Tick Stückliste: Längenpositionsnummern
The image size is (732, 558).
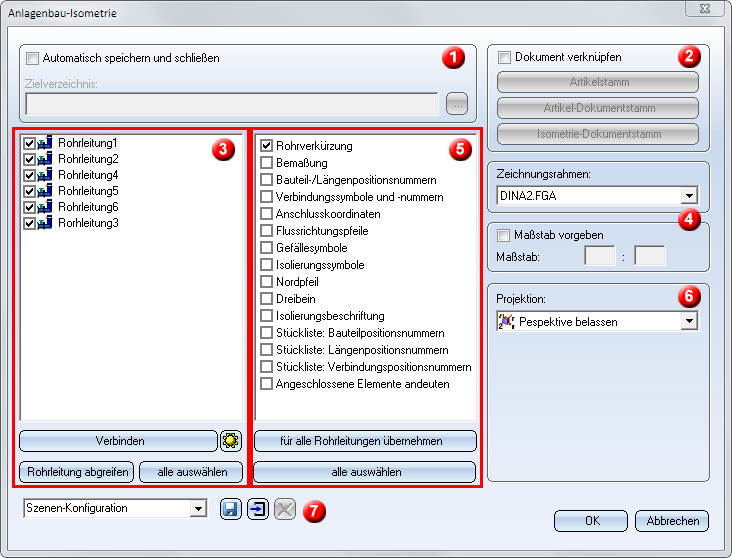pos(267,350)
